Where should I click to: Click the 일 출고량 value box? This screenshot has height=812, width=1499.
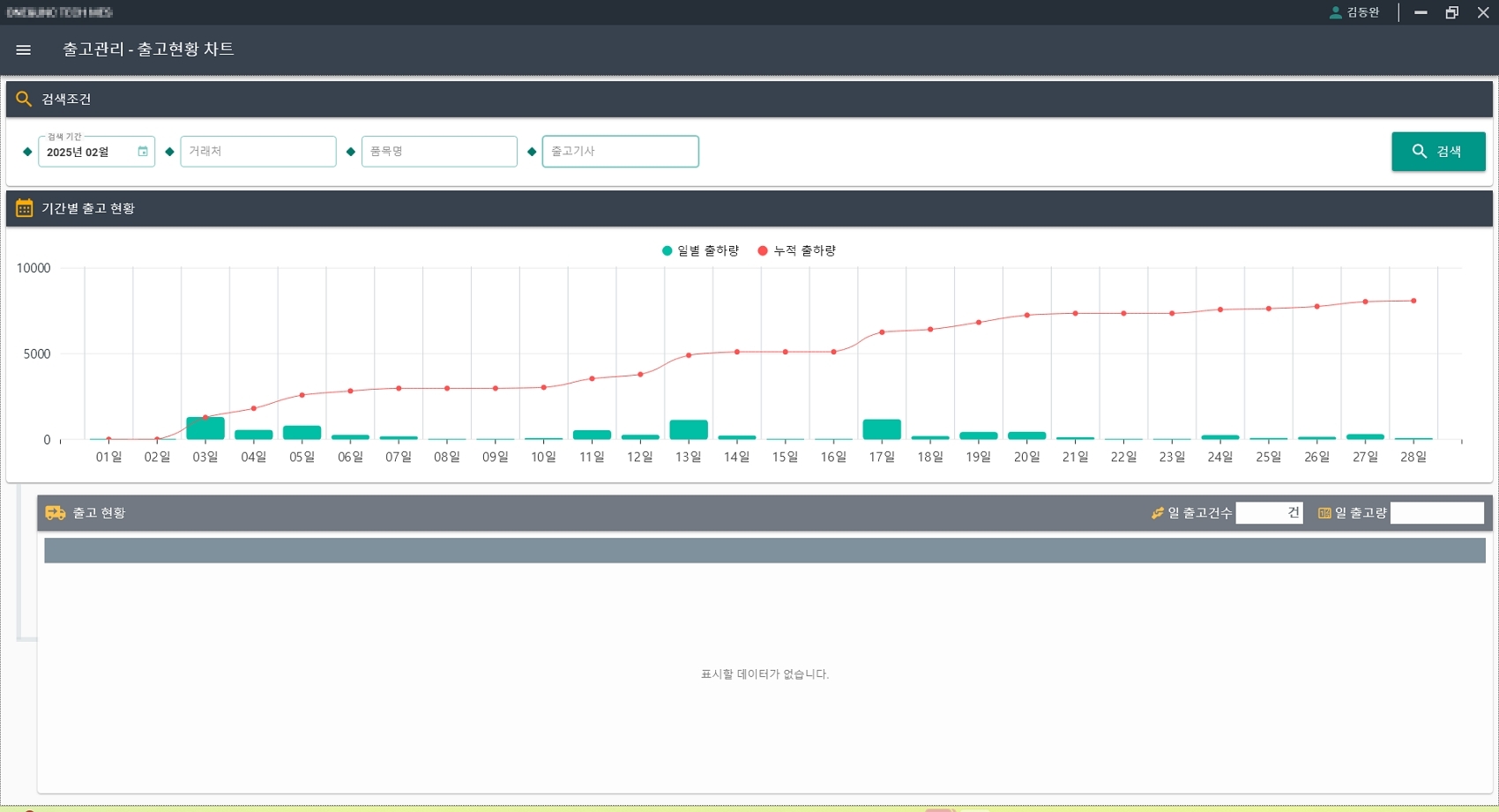tap(1436, 513)
